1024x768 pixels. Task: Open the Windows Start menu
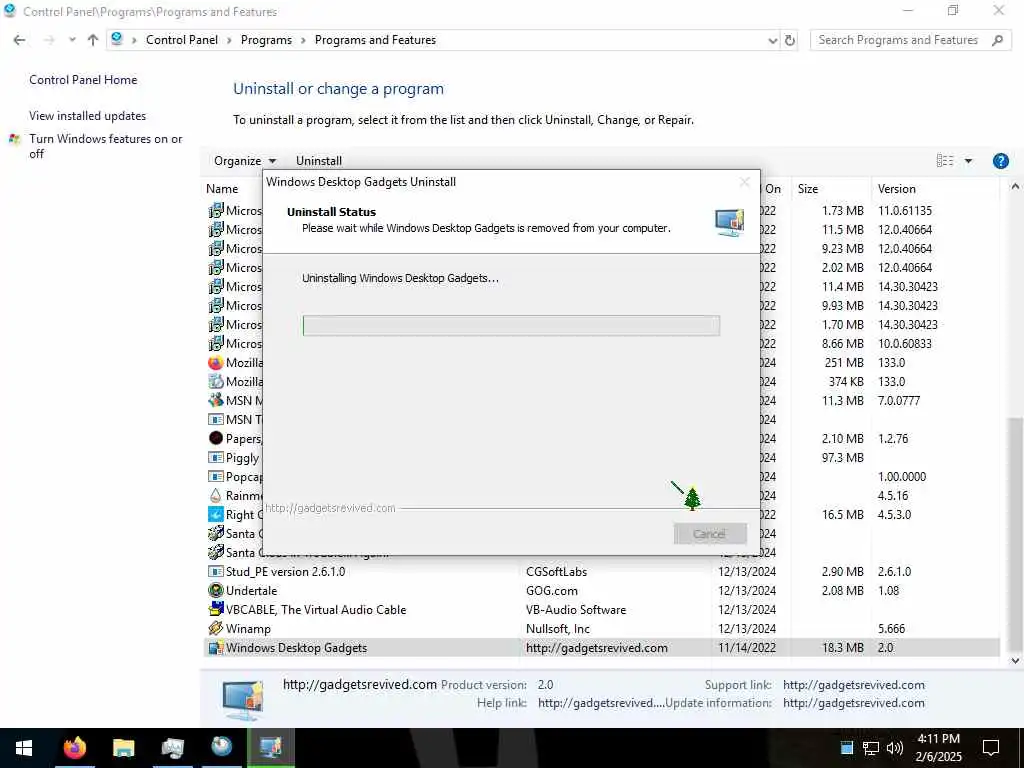point(24,747)
